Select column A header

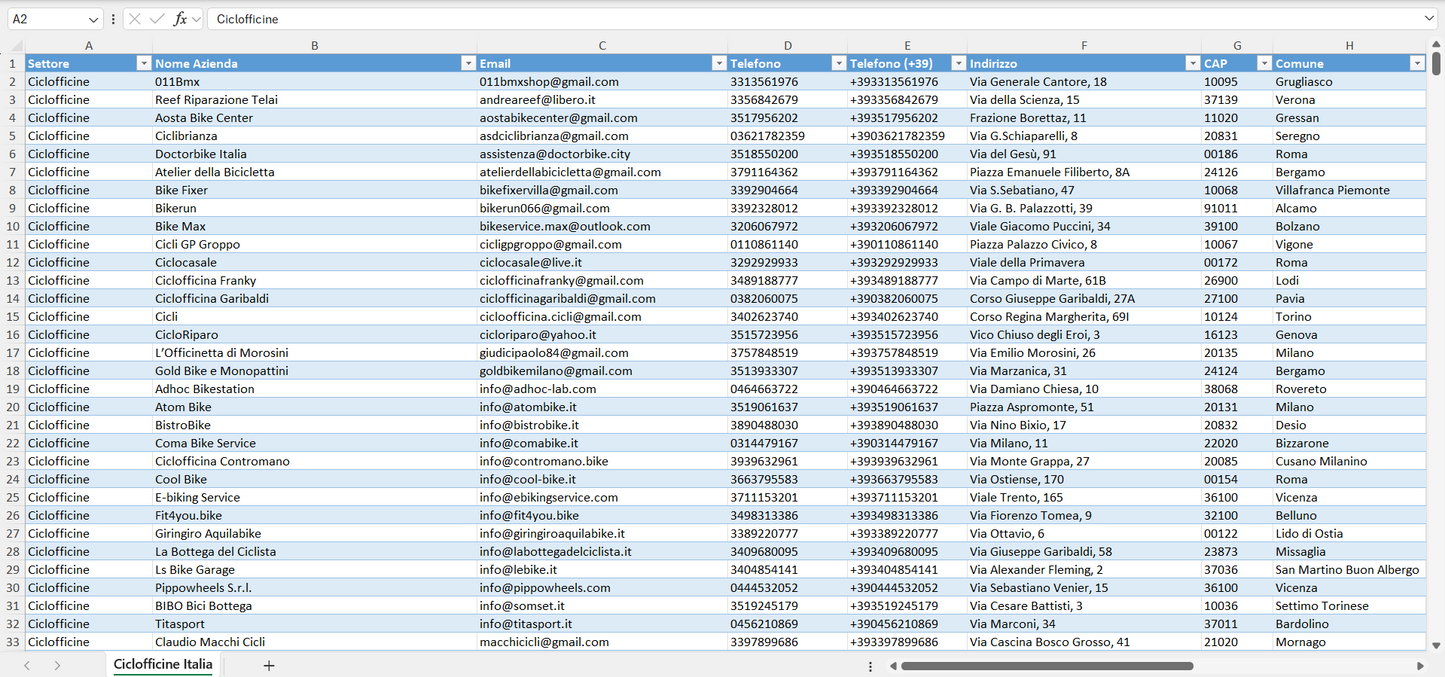point(89,45)
